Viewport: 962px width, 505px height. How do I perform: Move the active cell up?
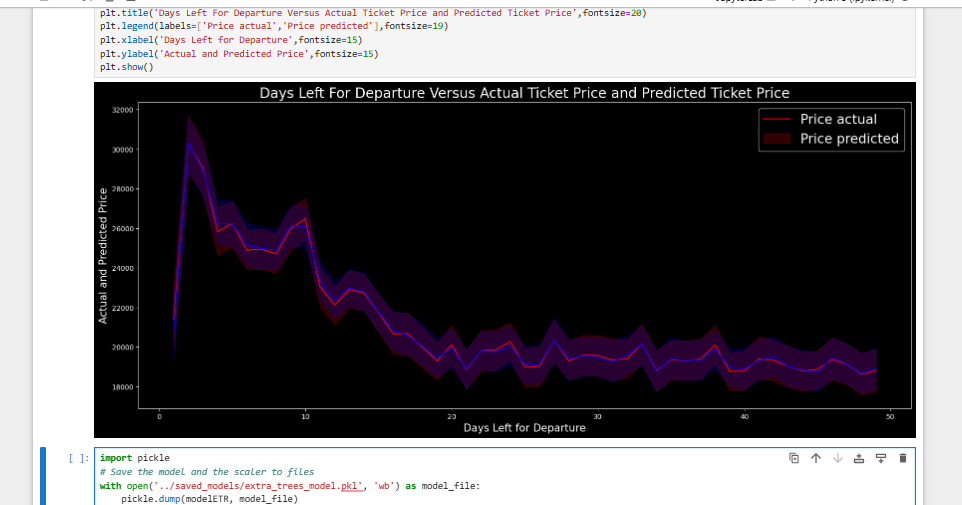point(816,458)
